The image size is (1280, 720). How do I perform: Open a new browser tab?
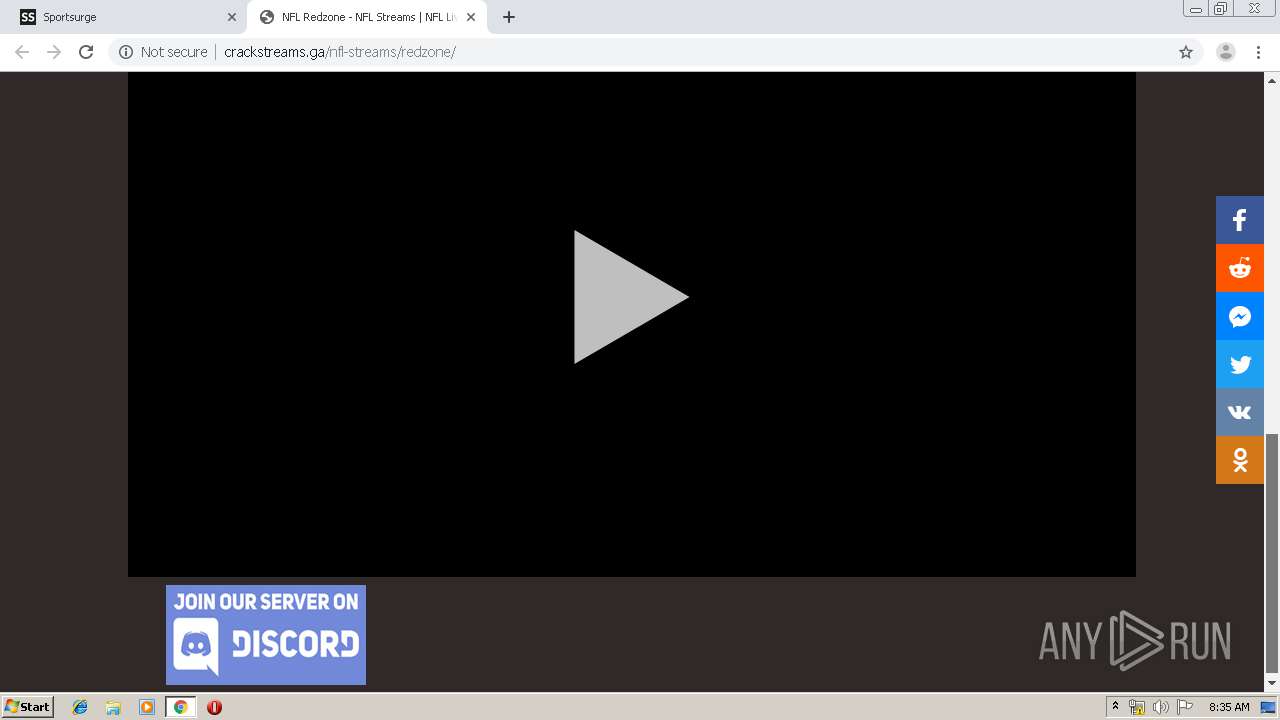(509, 17)
